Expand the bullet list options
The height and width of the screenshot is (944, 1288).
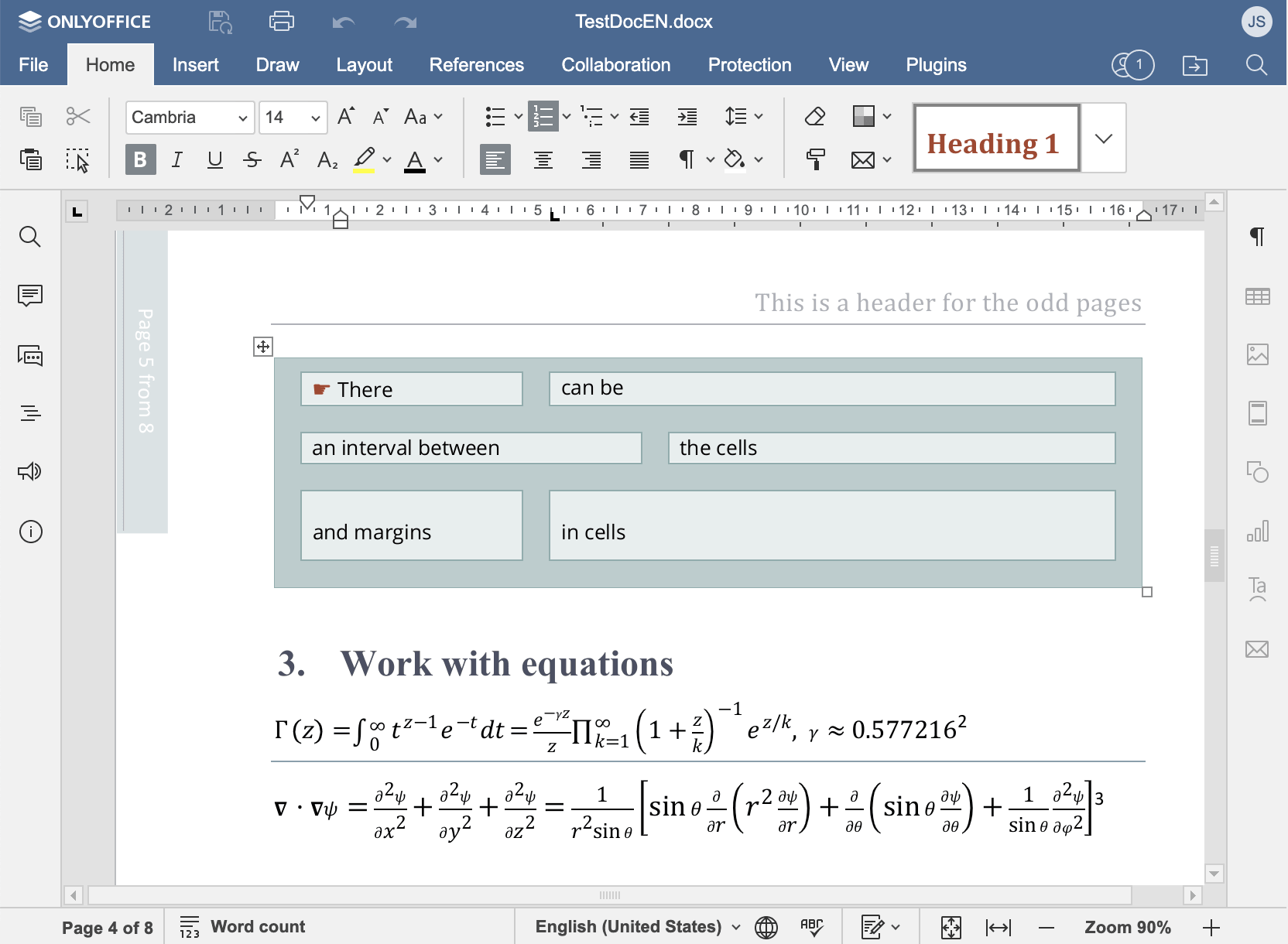coord(519,117)
